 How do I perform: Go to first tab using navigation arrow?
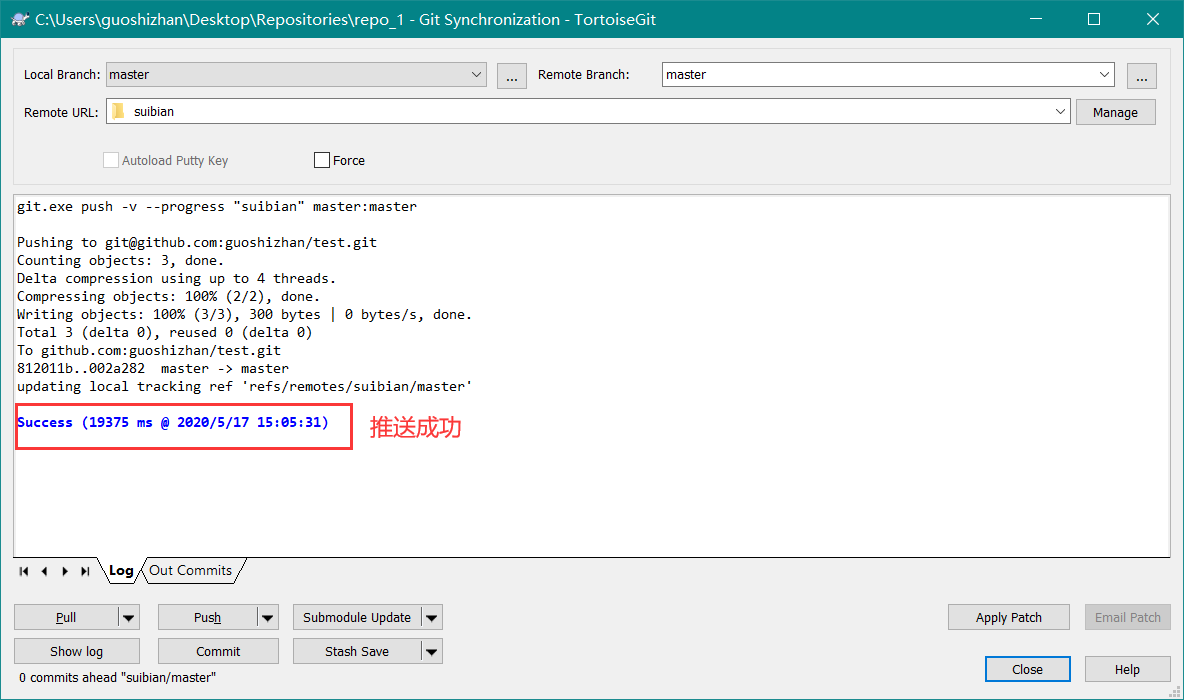[x=24, y=571]
